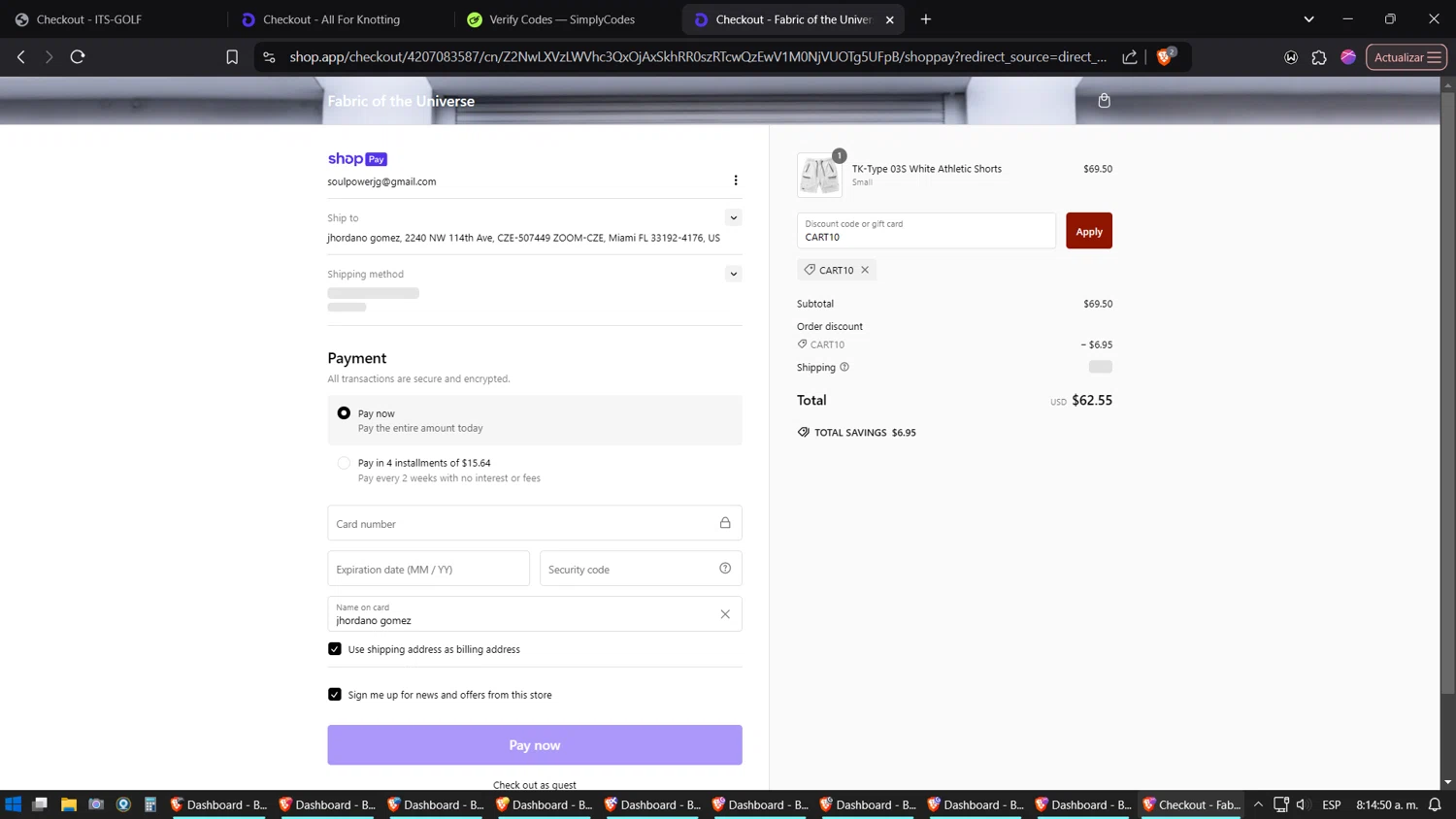This screenshot has height=819, width=1456.
Task: Uncheck Sign me up for news and offers
Action: pyautogui.click(x=335, y=695)
